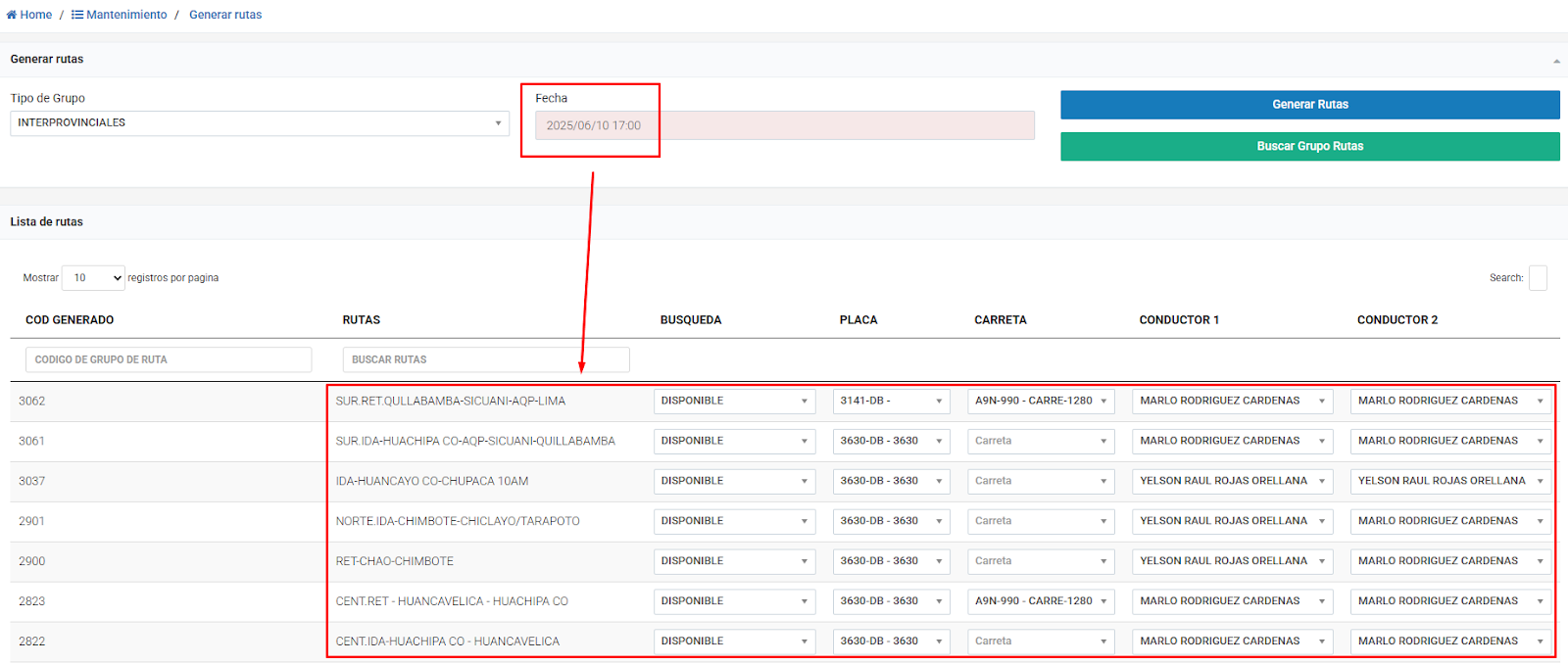Sort by RUTAS column header
This screenshot has width=1568, height=665.
pyautogui.click(x=361, y=320)
